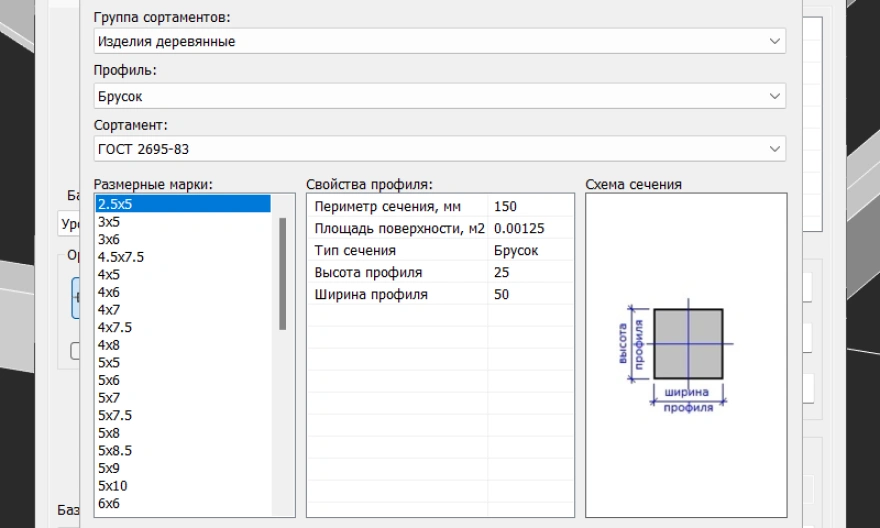Select the 4.5x7.5 size mark
The image size is (880, 528).
(121, 257)
